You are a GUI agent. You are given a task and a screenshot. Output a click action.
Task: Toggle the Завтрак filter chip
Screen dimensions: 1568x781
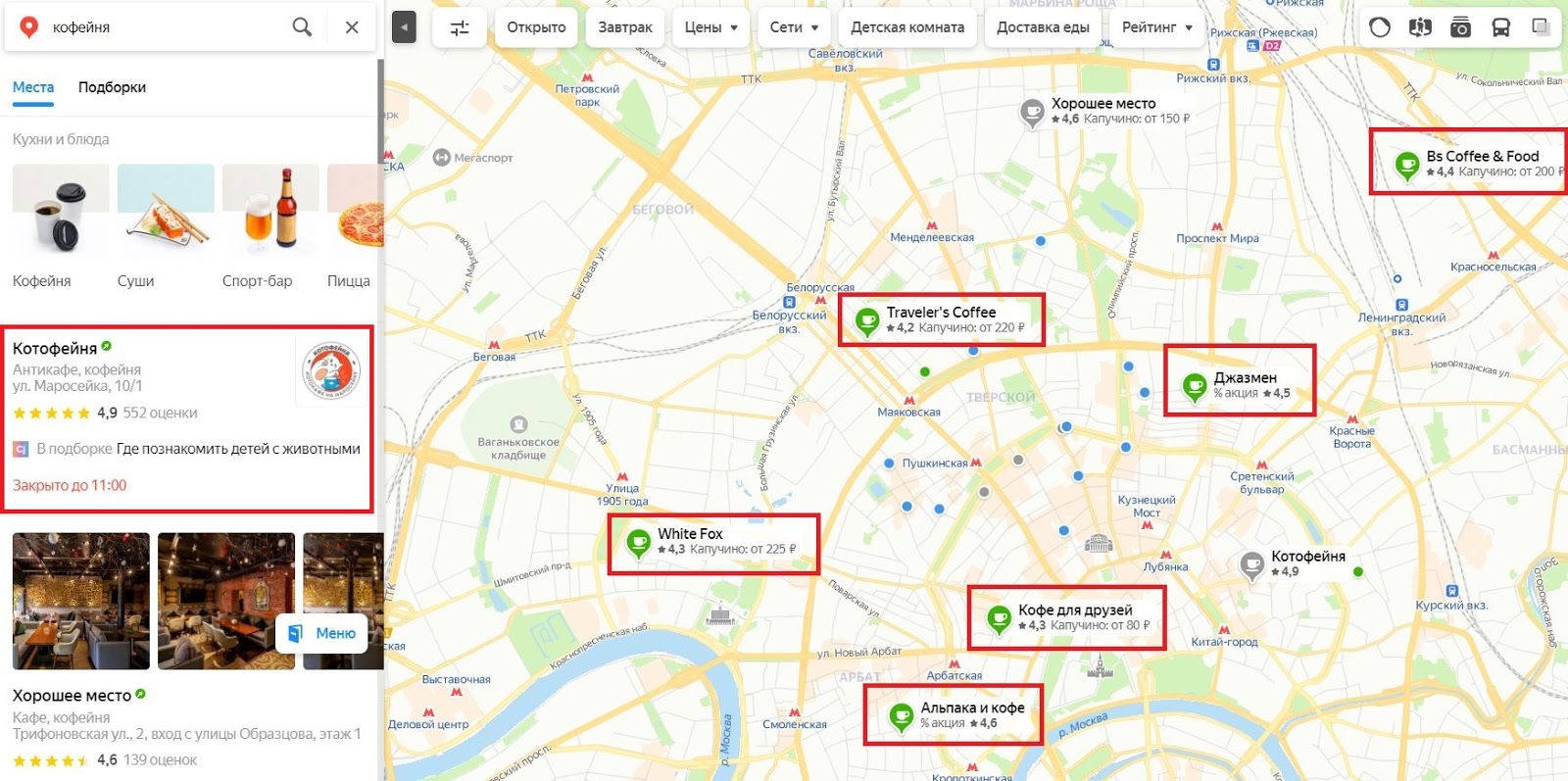(x=625, y=27)
